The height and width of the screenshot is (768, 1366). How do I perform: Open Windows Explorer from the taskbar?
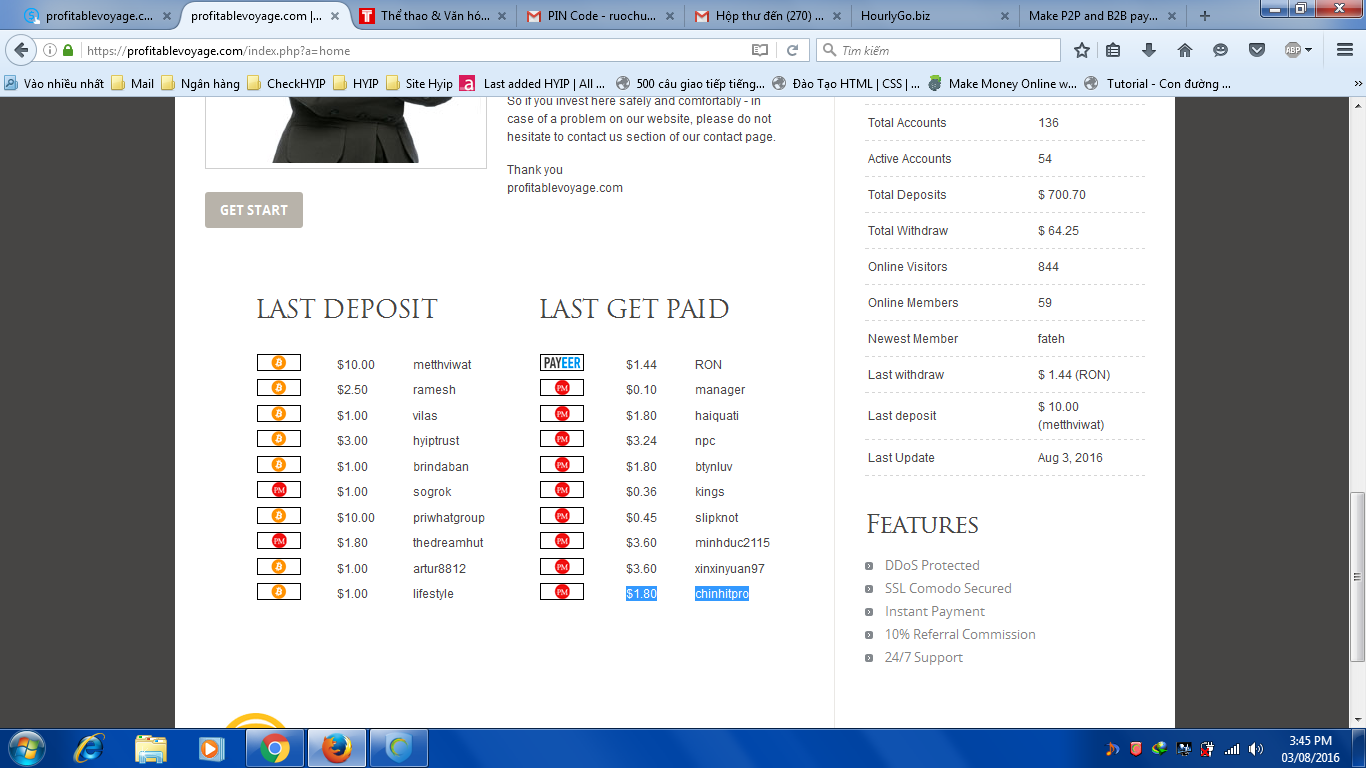(151, 748)
